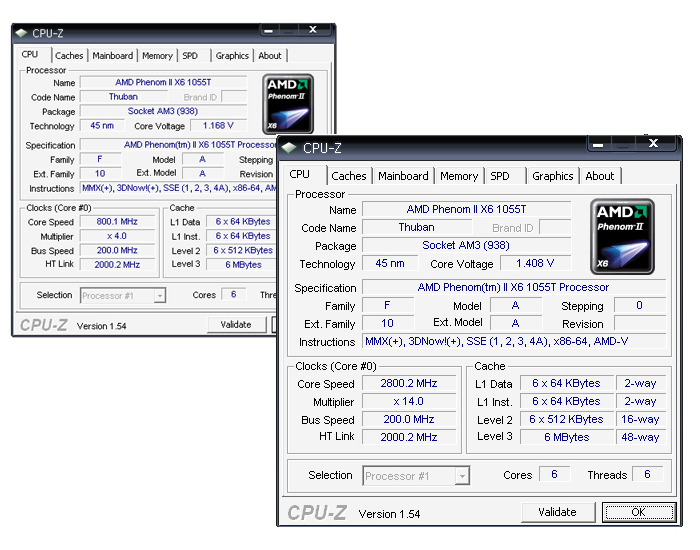The height and width of the screenshot is (550, 700).
Task: Select the SPD tab in the front window
Action: [x=500, y=176]
